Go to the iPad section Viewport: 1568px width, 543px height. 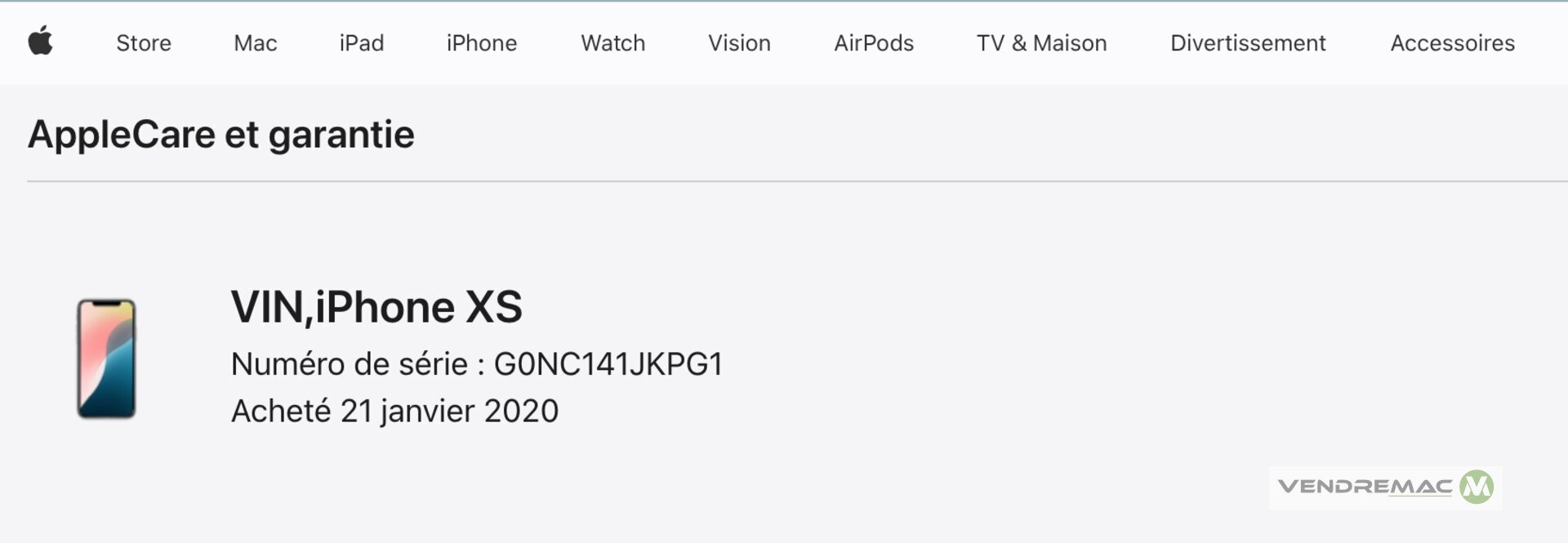pos(362,43)
